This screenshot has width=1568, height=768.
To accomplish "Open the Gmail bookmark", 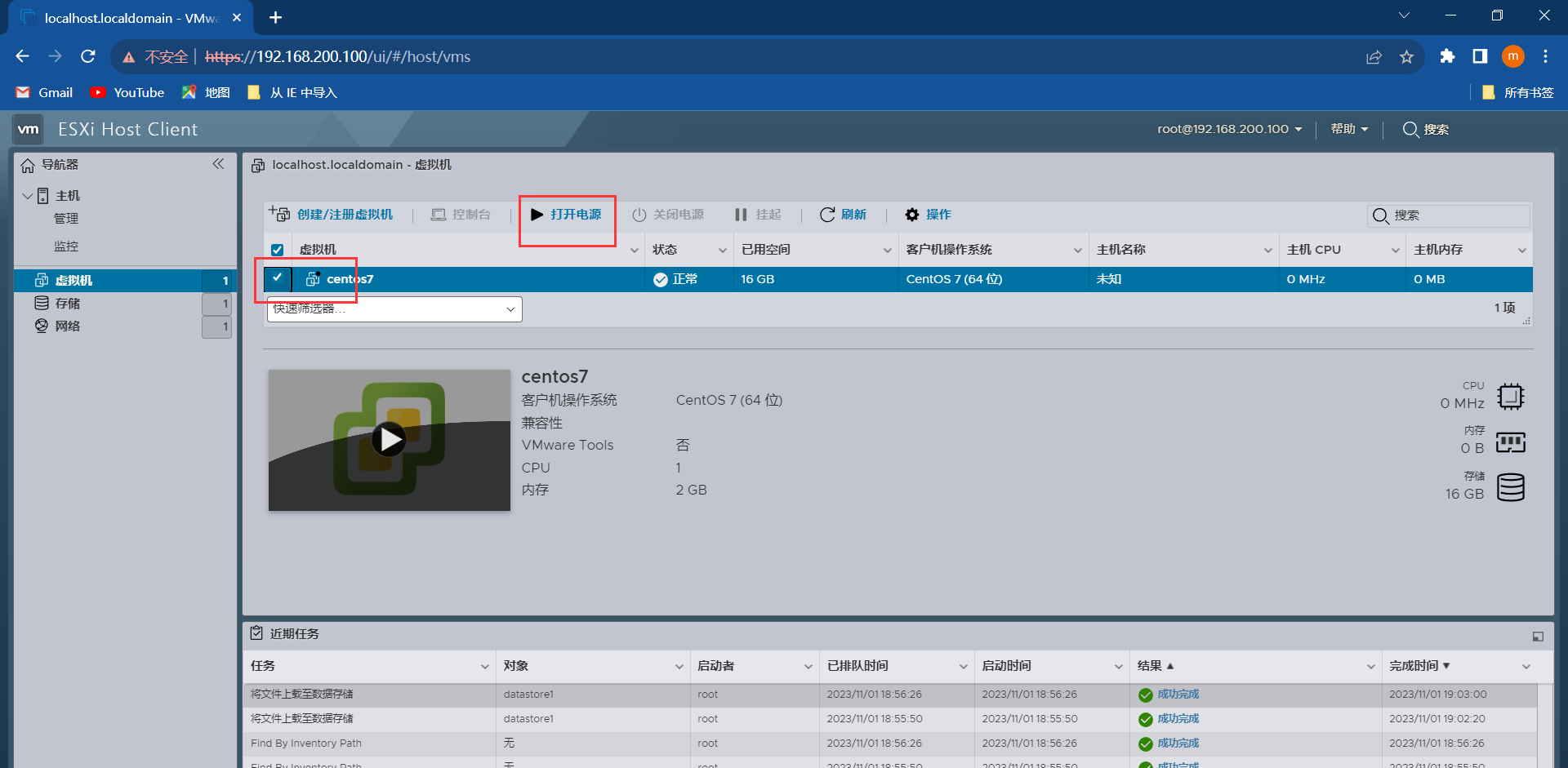I will (x=45, y=92).
